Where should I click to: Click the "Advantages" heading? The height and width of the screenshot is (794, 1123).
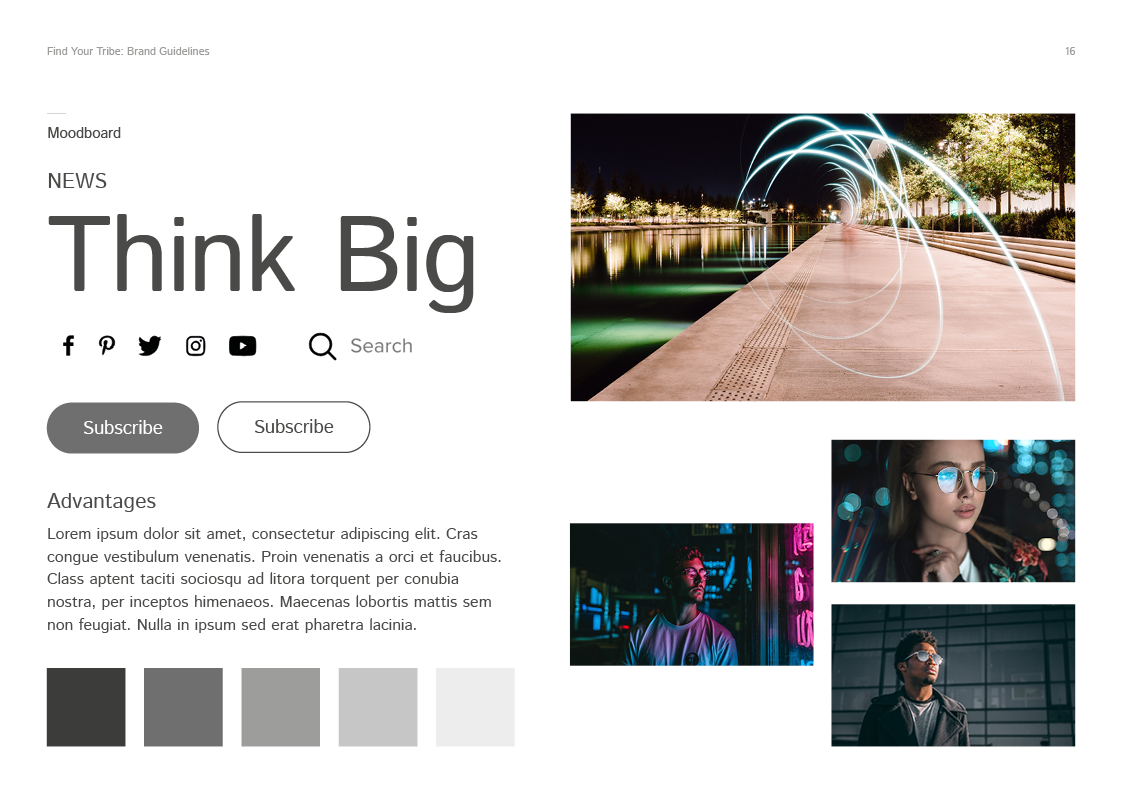tap(102, 501)
